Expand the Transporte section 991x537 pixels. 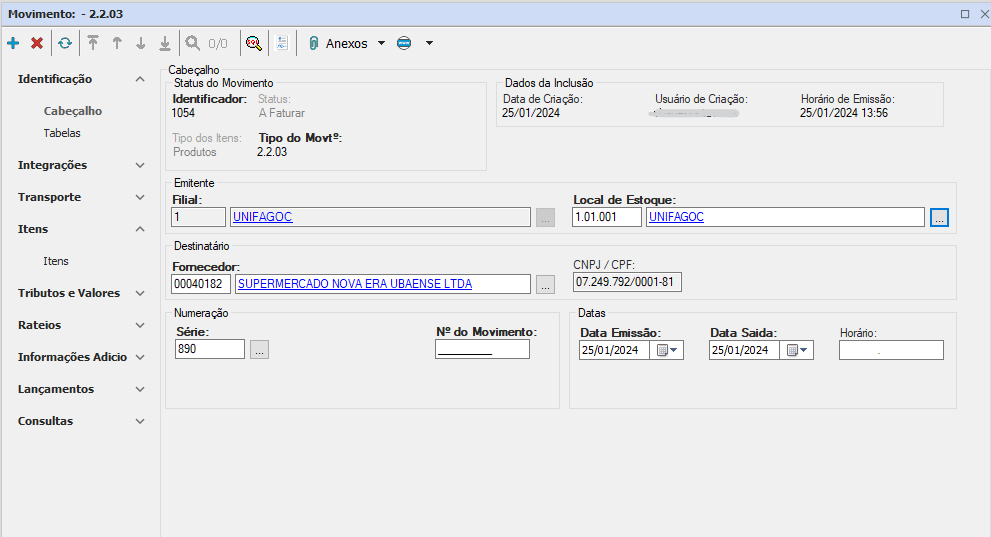[x=140, y=197]
